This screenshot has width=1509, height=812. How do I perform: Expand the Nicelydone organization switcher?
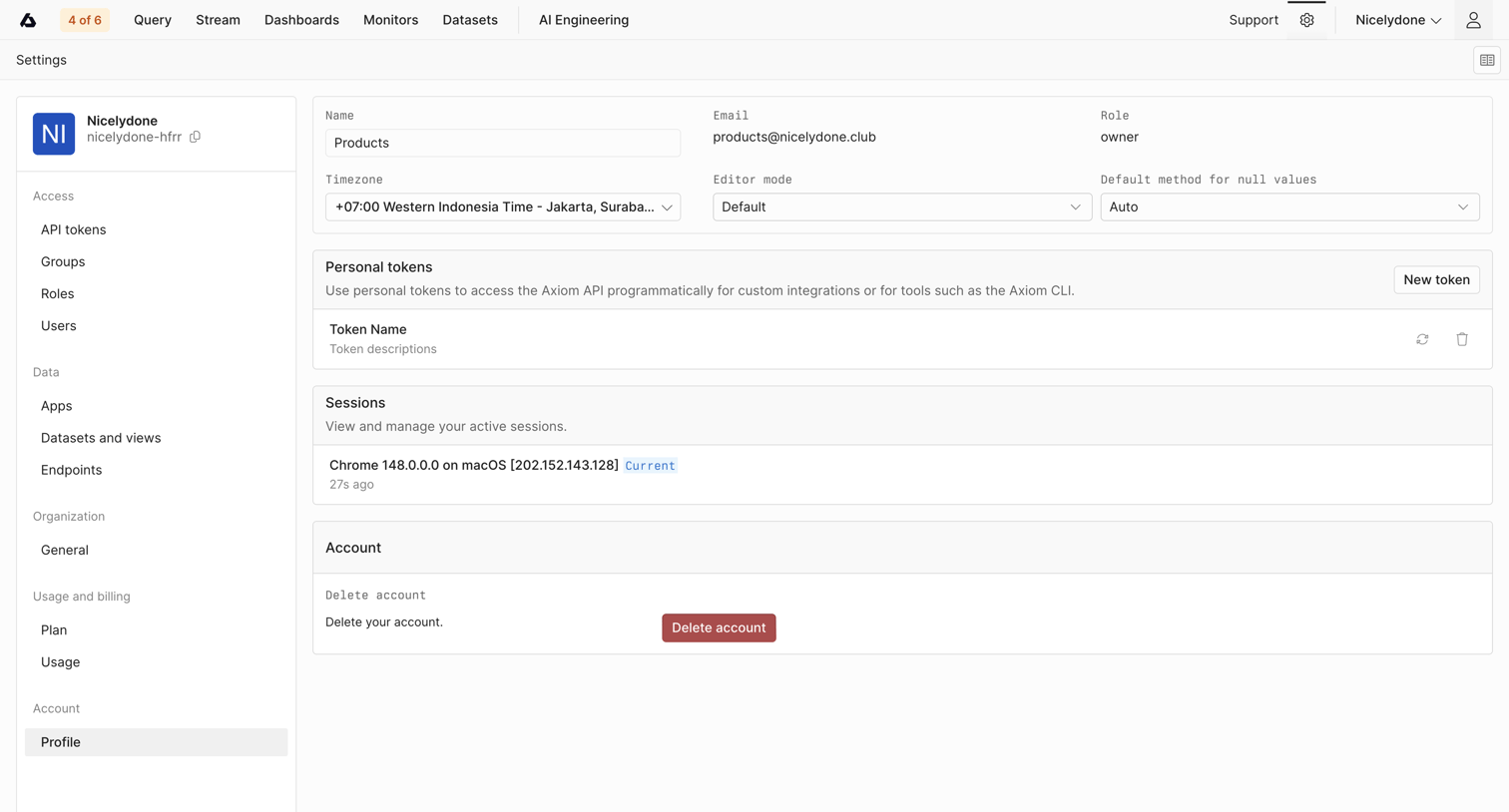point(1398,20)
